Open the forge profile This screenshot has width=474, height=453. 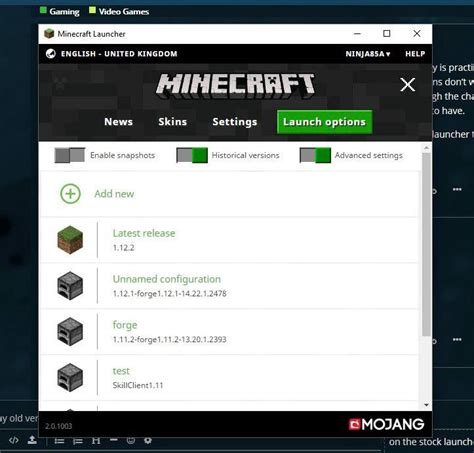pyautogui.click(x=229, y=332)
